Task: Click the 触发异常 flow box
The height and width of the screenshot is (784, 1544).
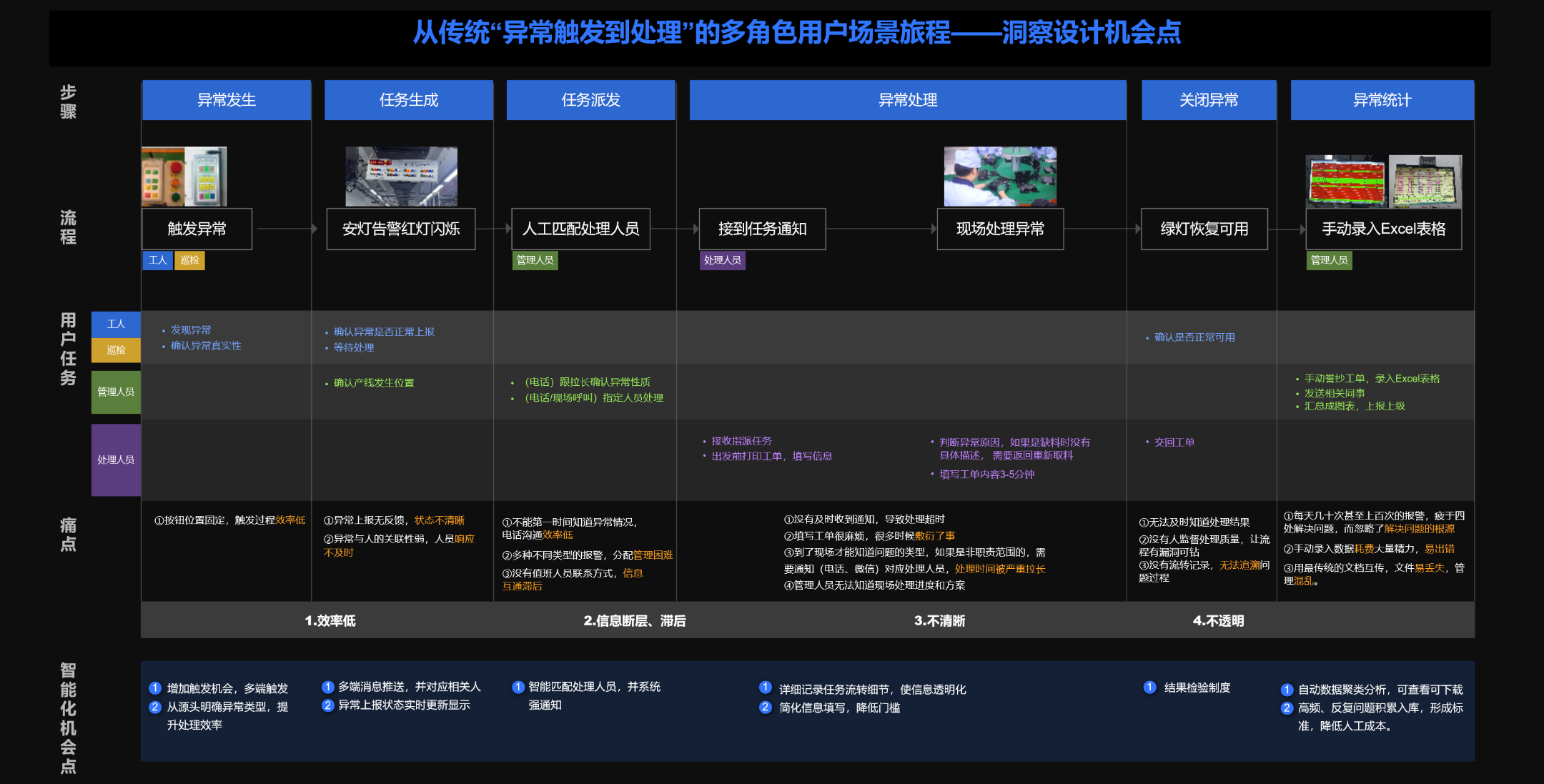Action: pos(197,229)
